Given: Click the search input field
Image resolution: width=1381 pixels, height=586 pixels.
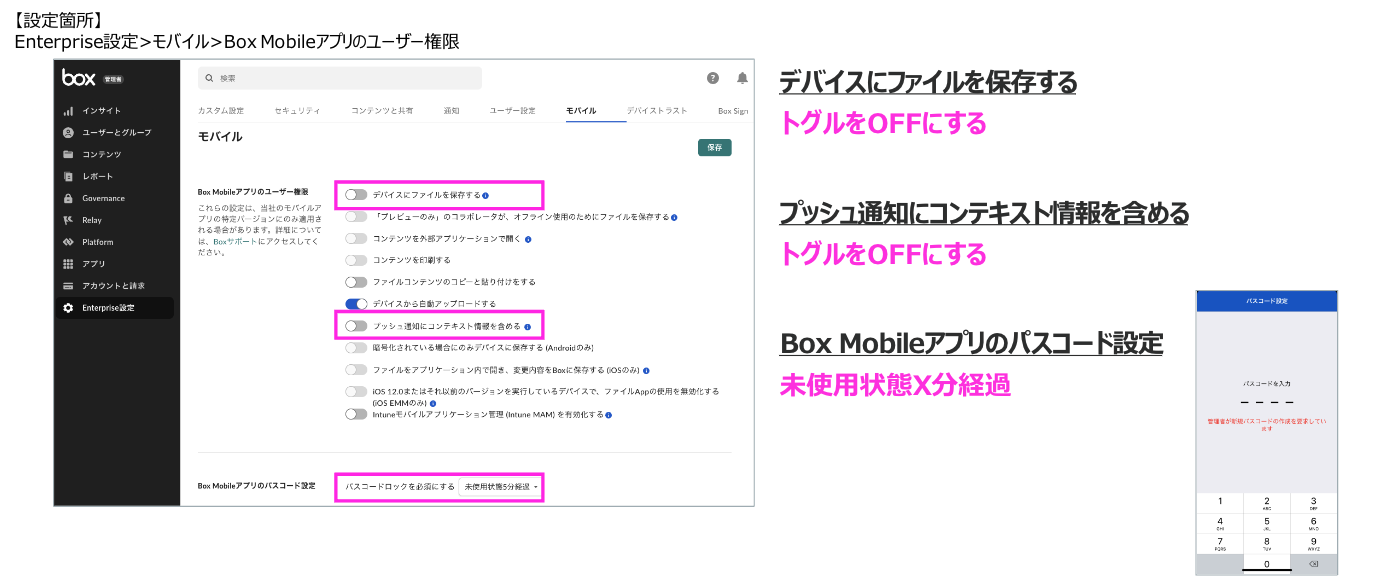Looking at the screenshot, I should (340, 78).
